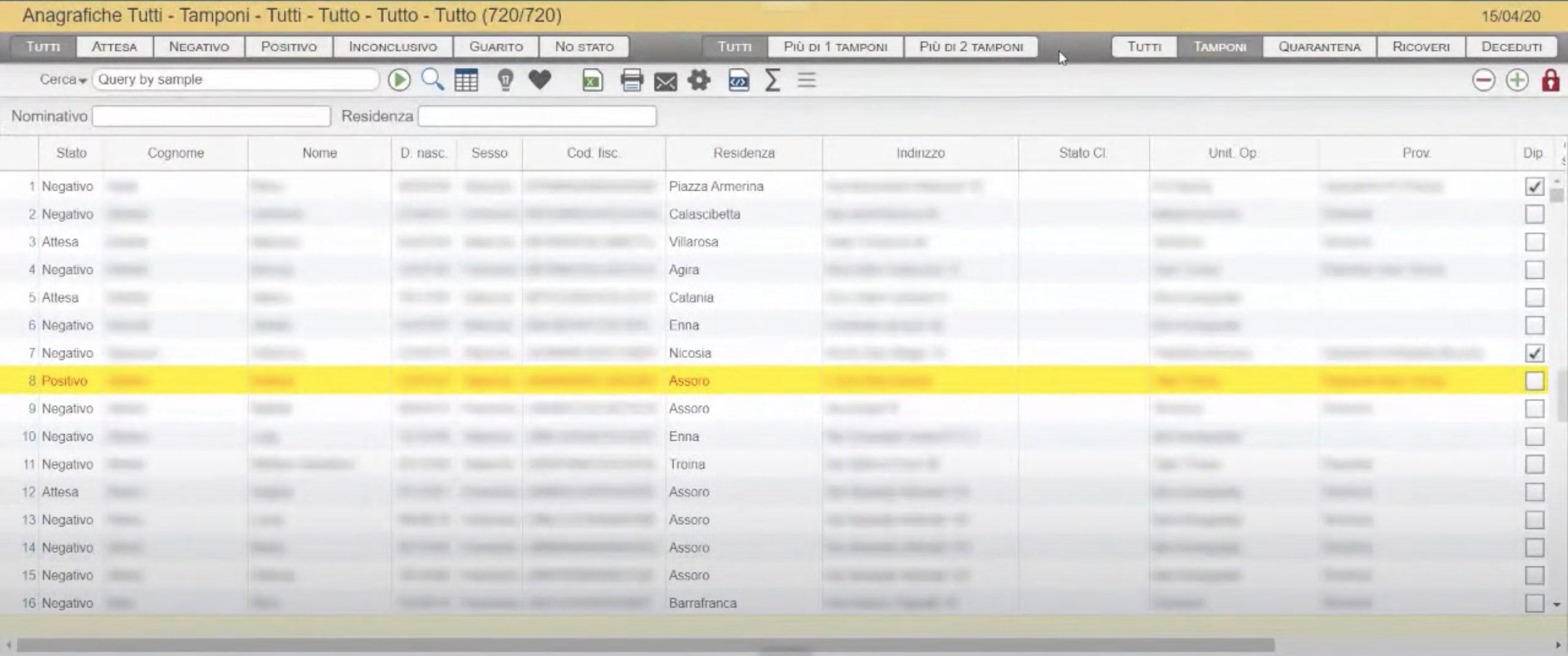Click the Unit. Op. column header
The height and width of the screenshot is (656, 1568).
point(1233,153)
